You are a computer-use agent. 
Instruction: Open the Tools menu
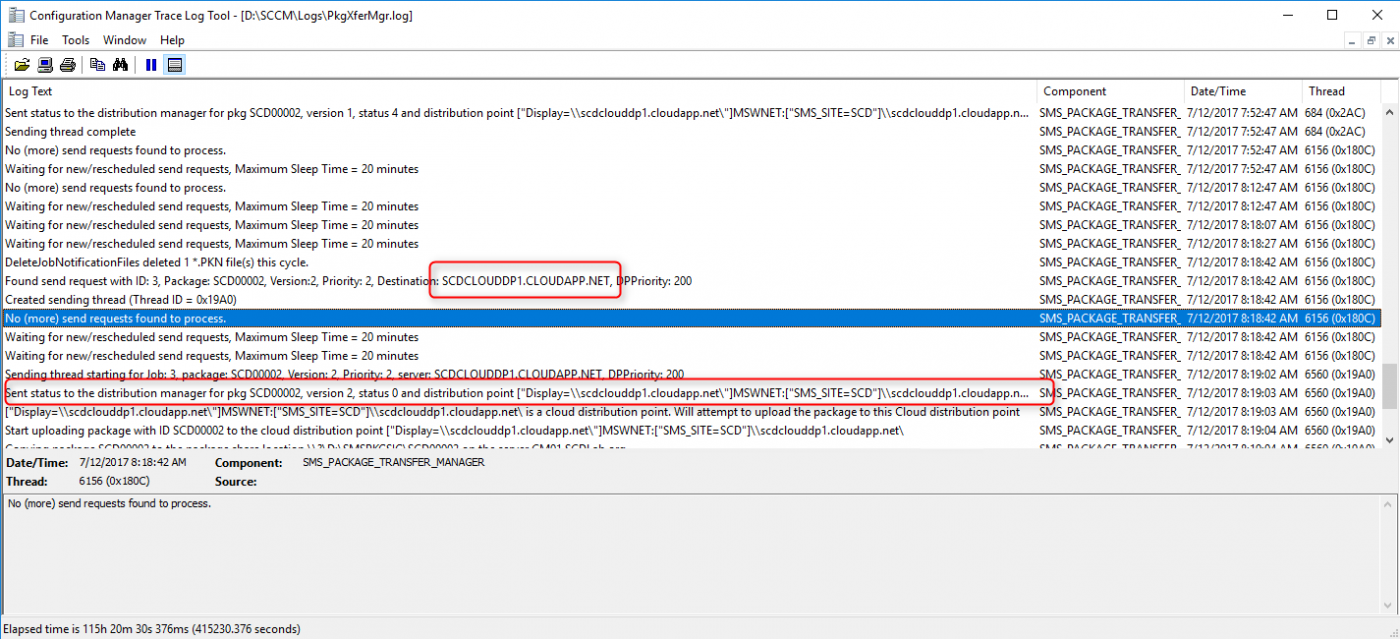click(x=75, y=40)
